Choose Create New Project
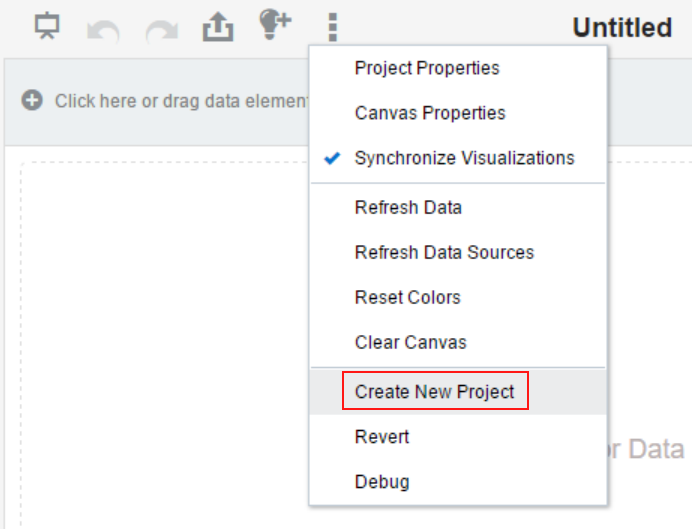The height and width of the screenshot is (529, 692). (458, 392)
